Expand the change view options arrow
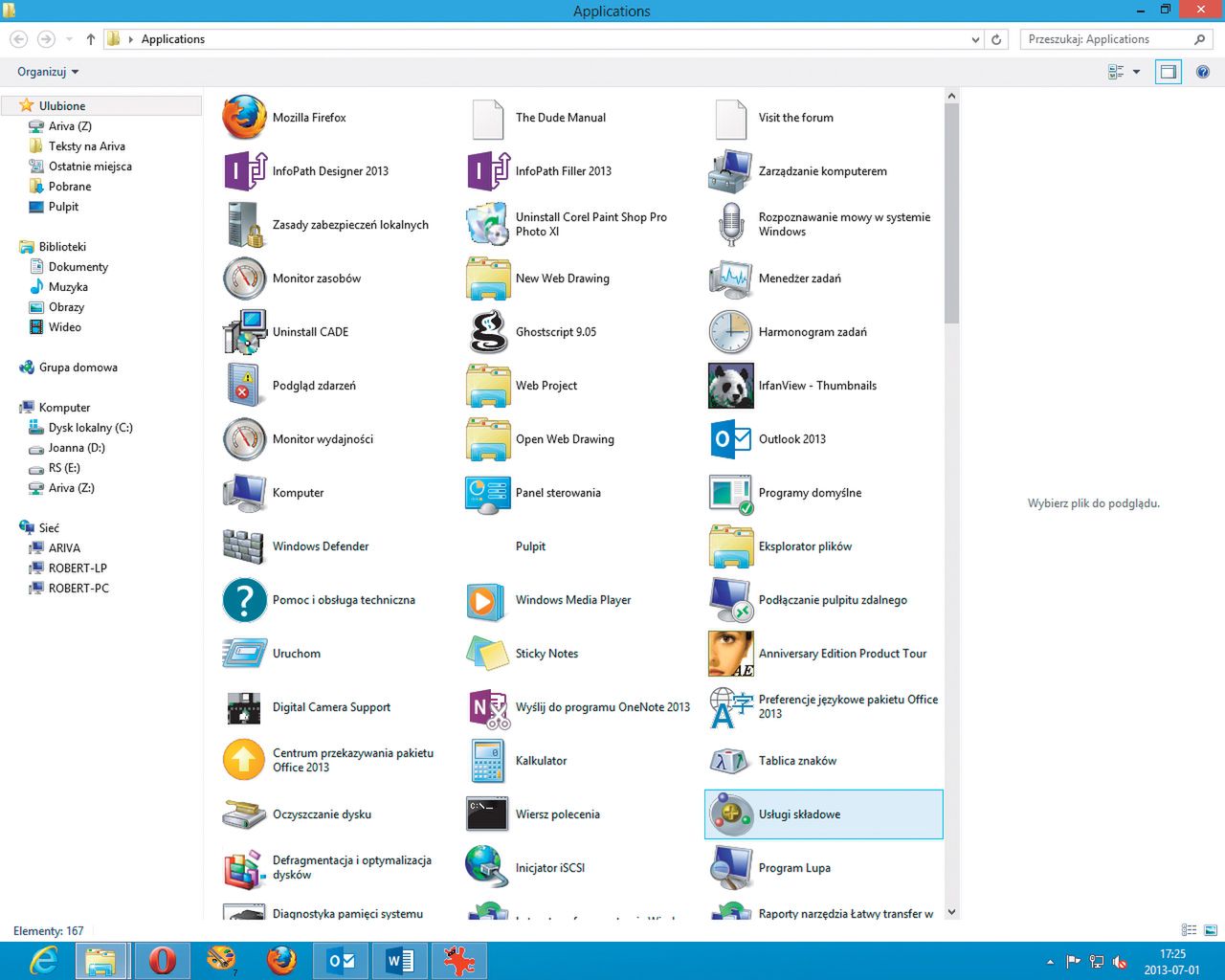The image size is (1225, 980). [x=1137, y=72]
